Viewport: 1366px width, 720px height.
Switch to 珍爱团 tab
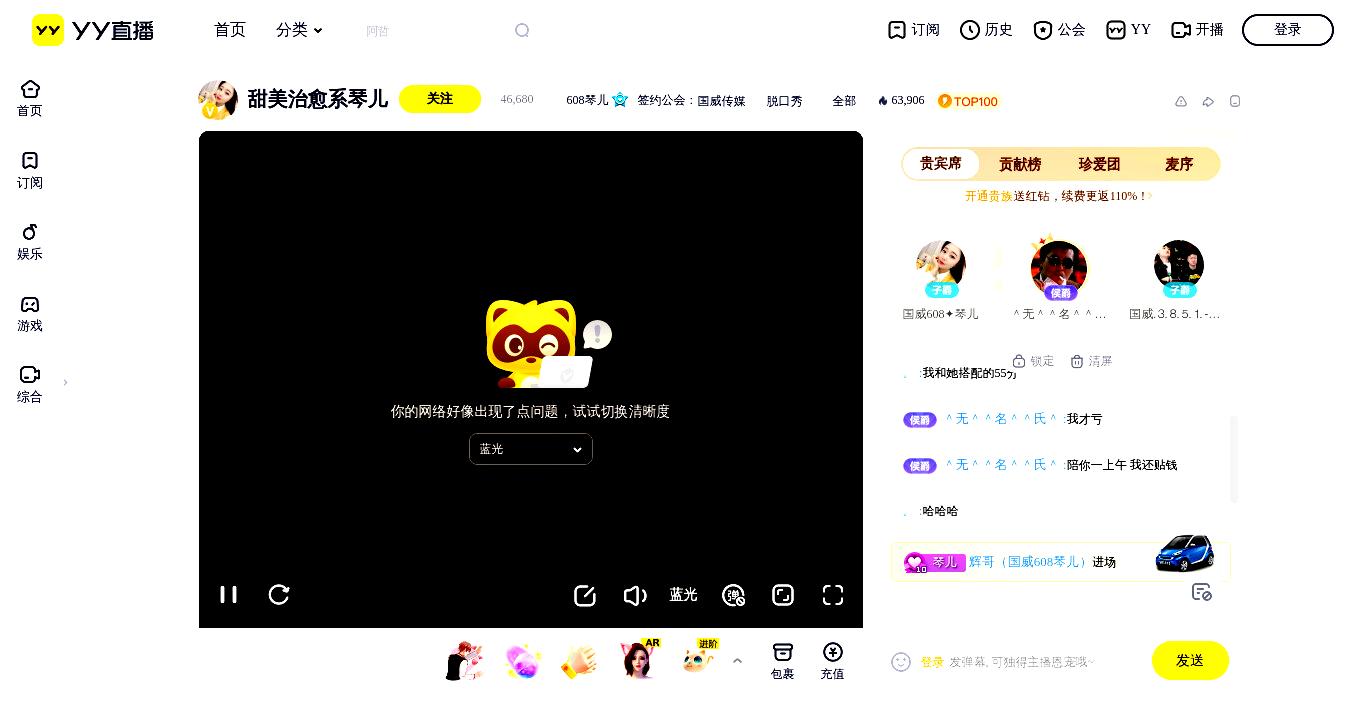(1099, 164)
